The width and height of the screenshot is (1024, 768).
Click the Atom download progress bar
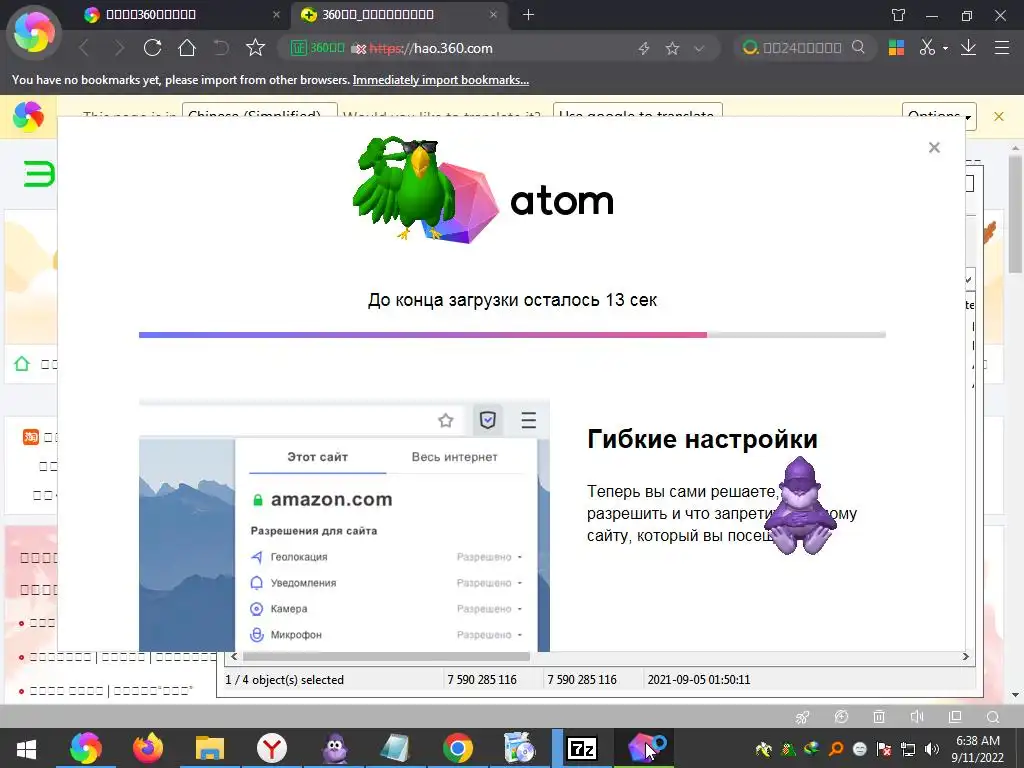click(512, 335)
